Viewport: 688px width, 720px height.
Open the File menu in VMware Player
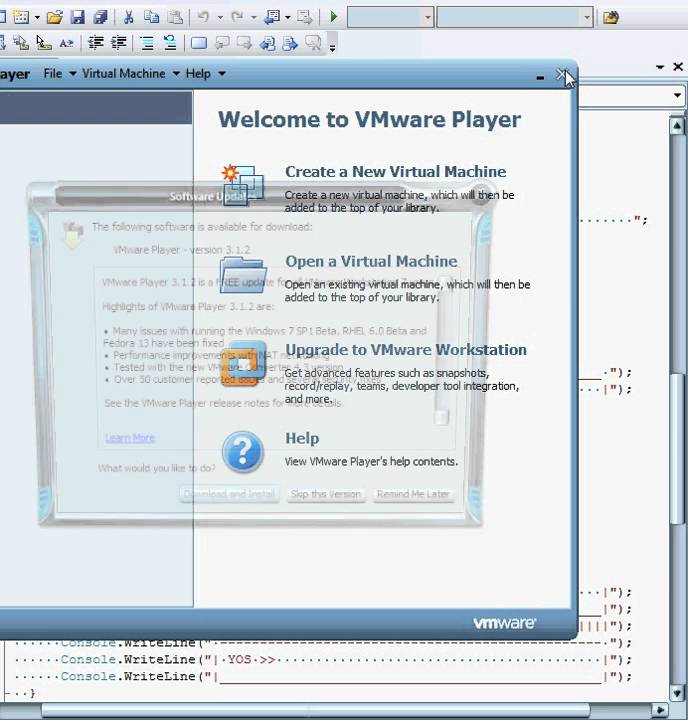tap(60, 73)
